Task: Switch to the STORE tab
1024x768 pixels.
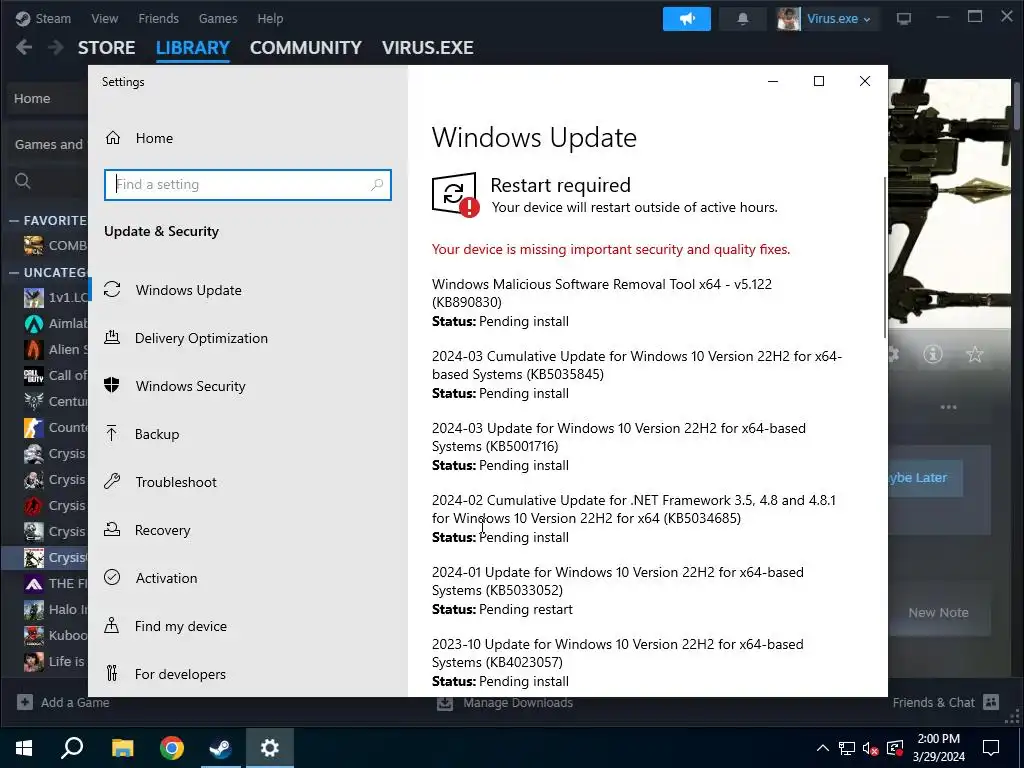Action: point(106,48)
